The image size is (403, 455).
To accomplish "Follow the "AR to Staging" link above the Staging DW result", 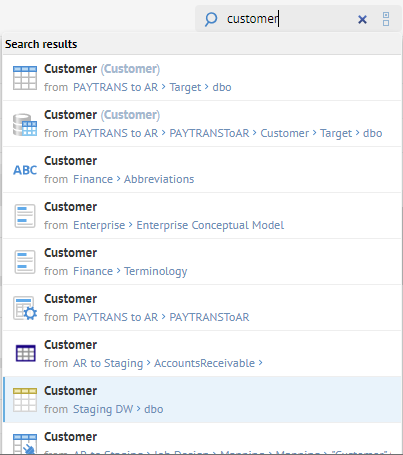I will pyautogui.click(x=108, y=363).
